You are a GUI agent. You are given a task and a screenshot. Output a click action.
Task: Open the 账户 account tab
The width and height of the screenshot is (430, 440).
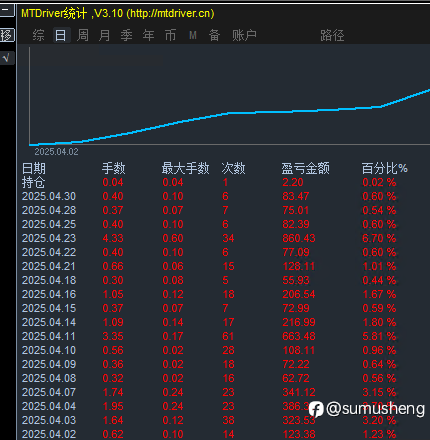click(x=245, y=35)
